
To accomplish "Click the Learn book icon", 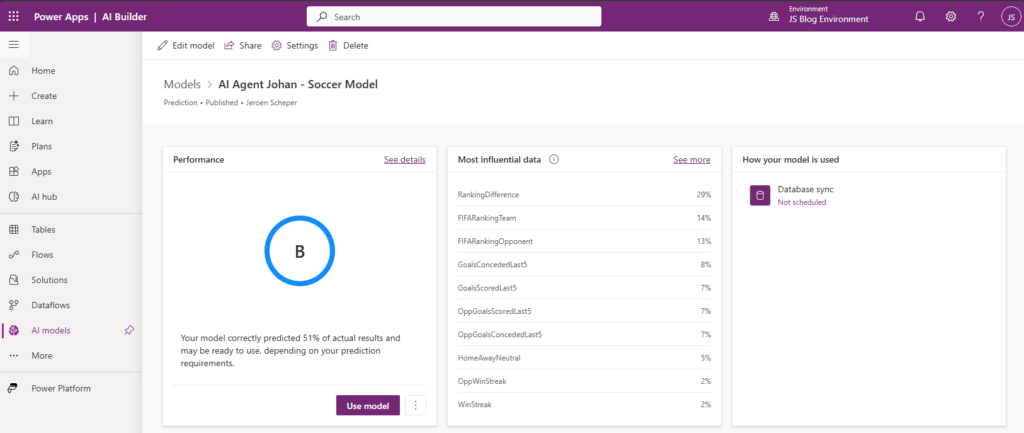I will [14, 121].
